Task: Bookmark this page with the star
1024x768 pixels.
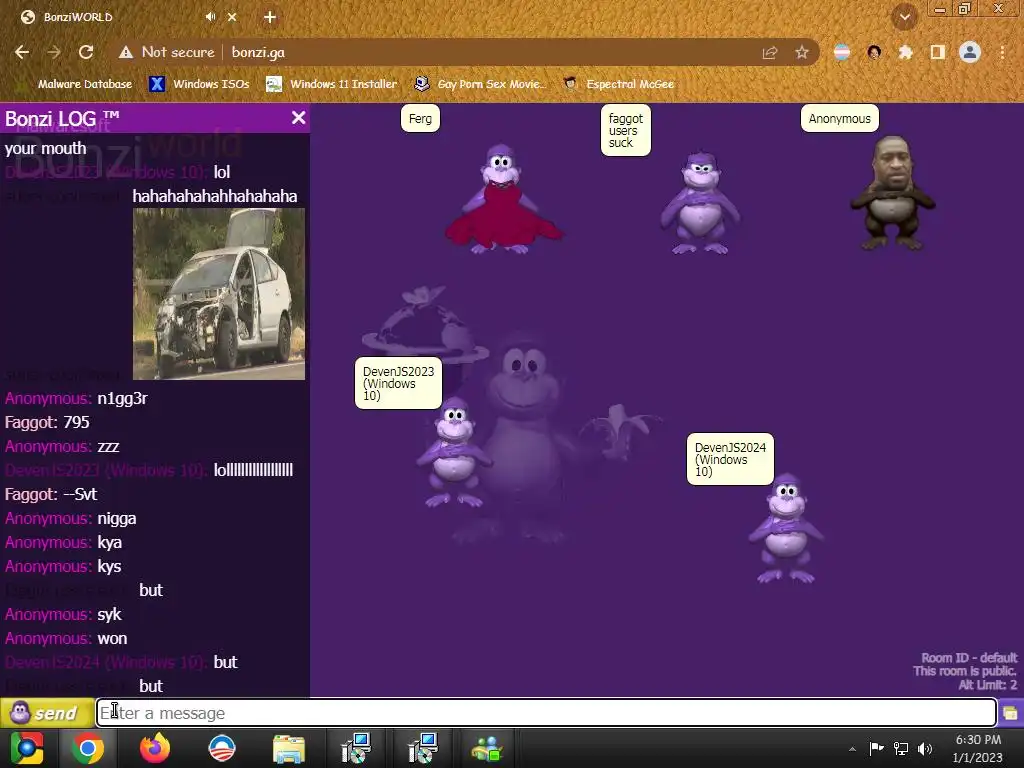Action: tap(802, 52)
